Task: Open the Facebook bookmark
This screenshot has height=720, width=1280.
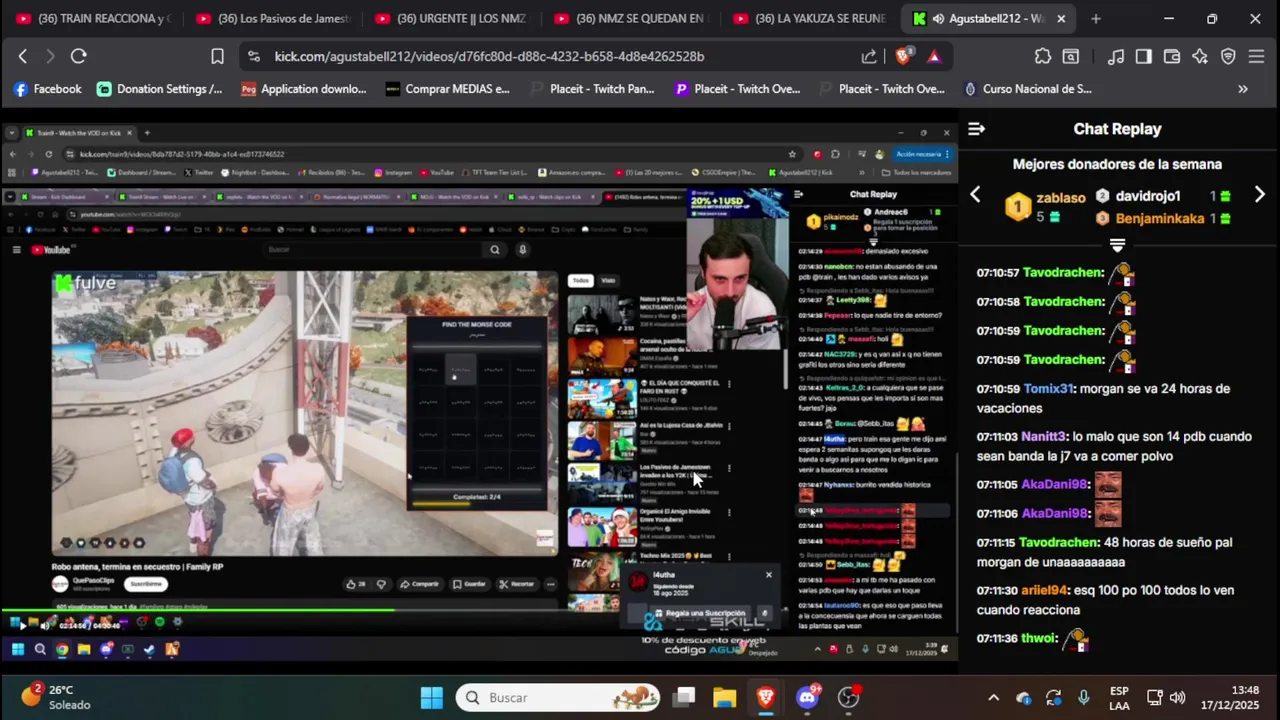Action: pos(47,89)
